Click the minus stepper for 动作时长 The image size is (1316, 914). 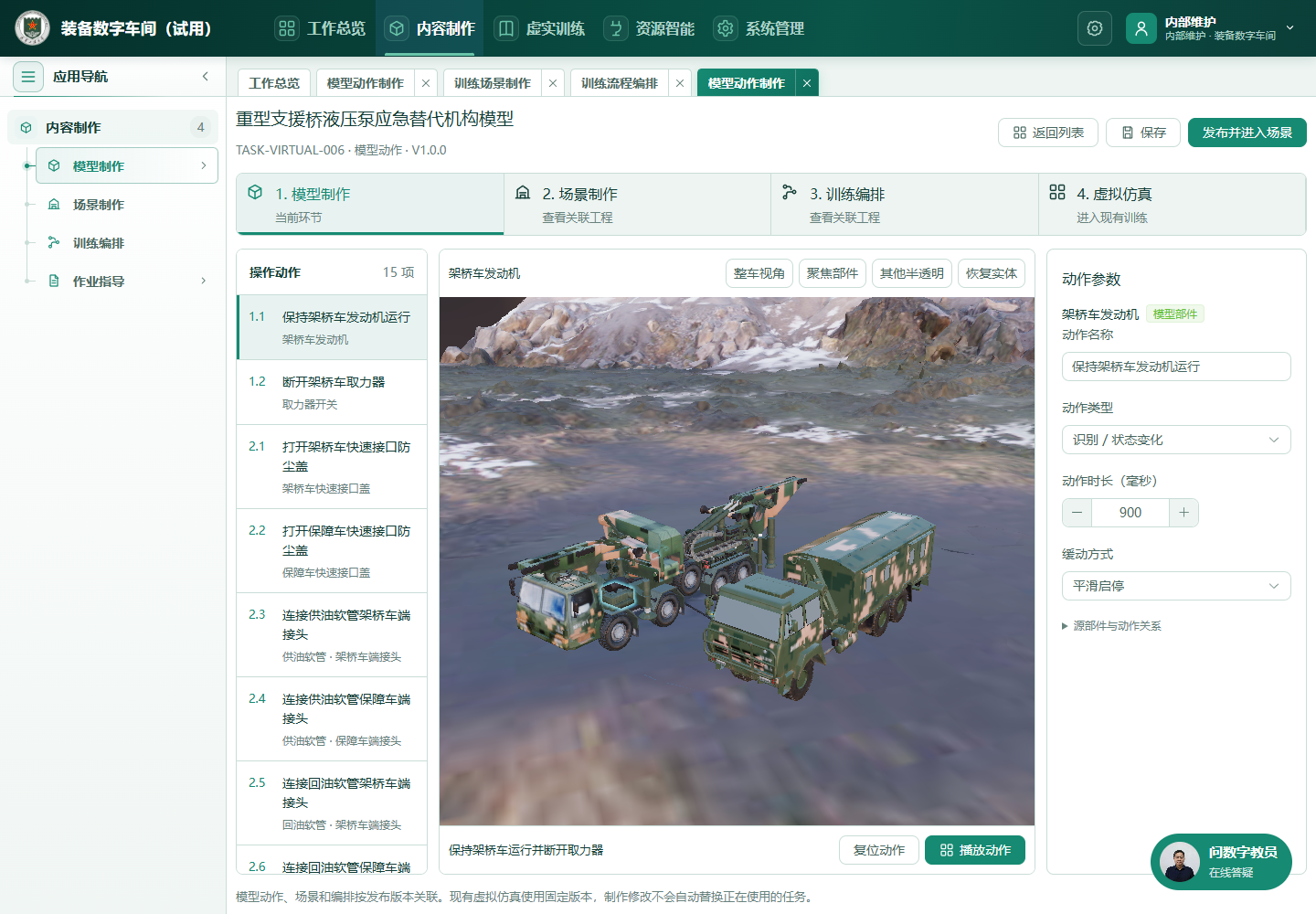[x=1077, y=513]
